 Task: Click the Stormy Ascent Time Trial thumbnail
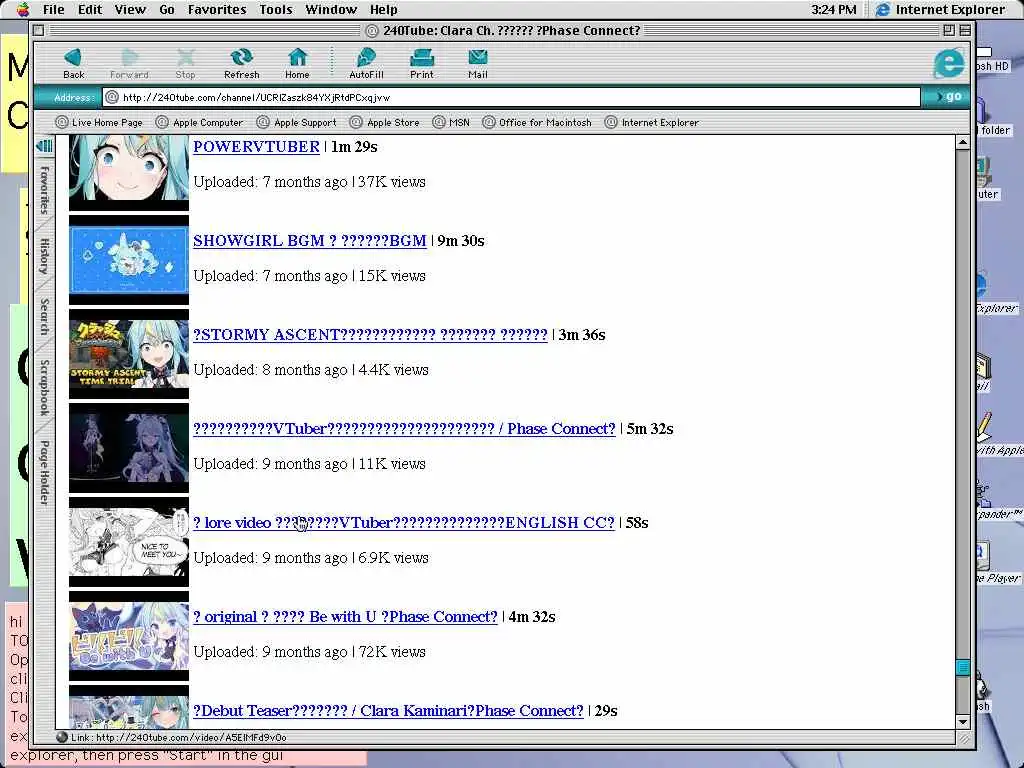click(129, 354)
